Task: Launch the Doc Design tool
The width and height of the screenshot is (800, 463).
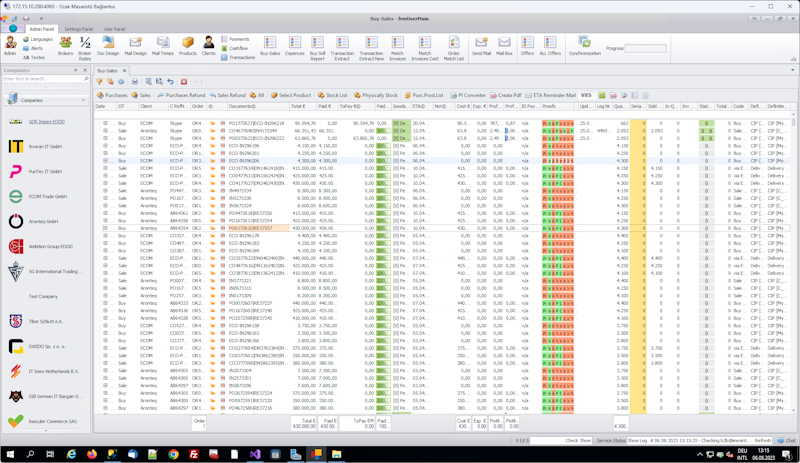Action: 108,46
